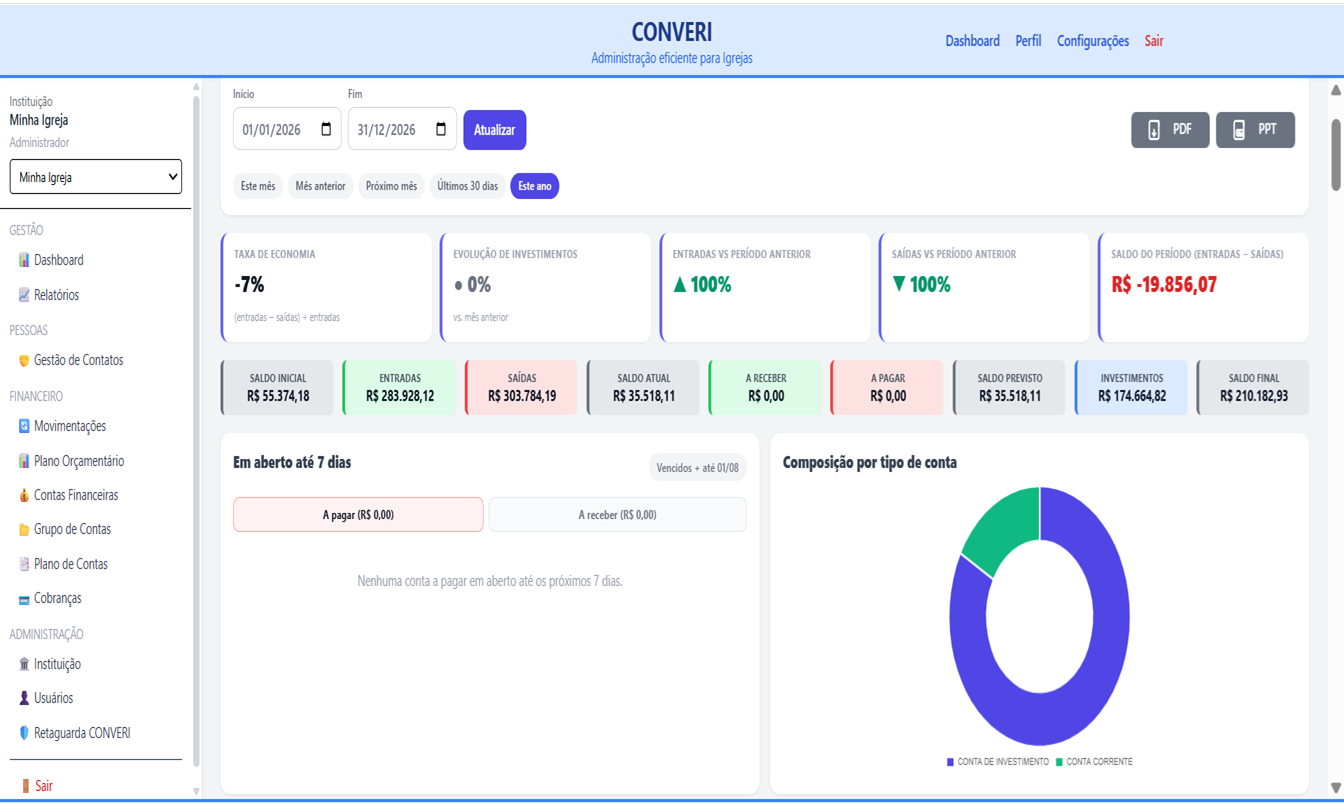The width and height of the screenshot is (1344, 803).
Task: Click the SALDO FINAL R$ 210.182,93 card
Action: (x=1253, y=388)
